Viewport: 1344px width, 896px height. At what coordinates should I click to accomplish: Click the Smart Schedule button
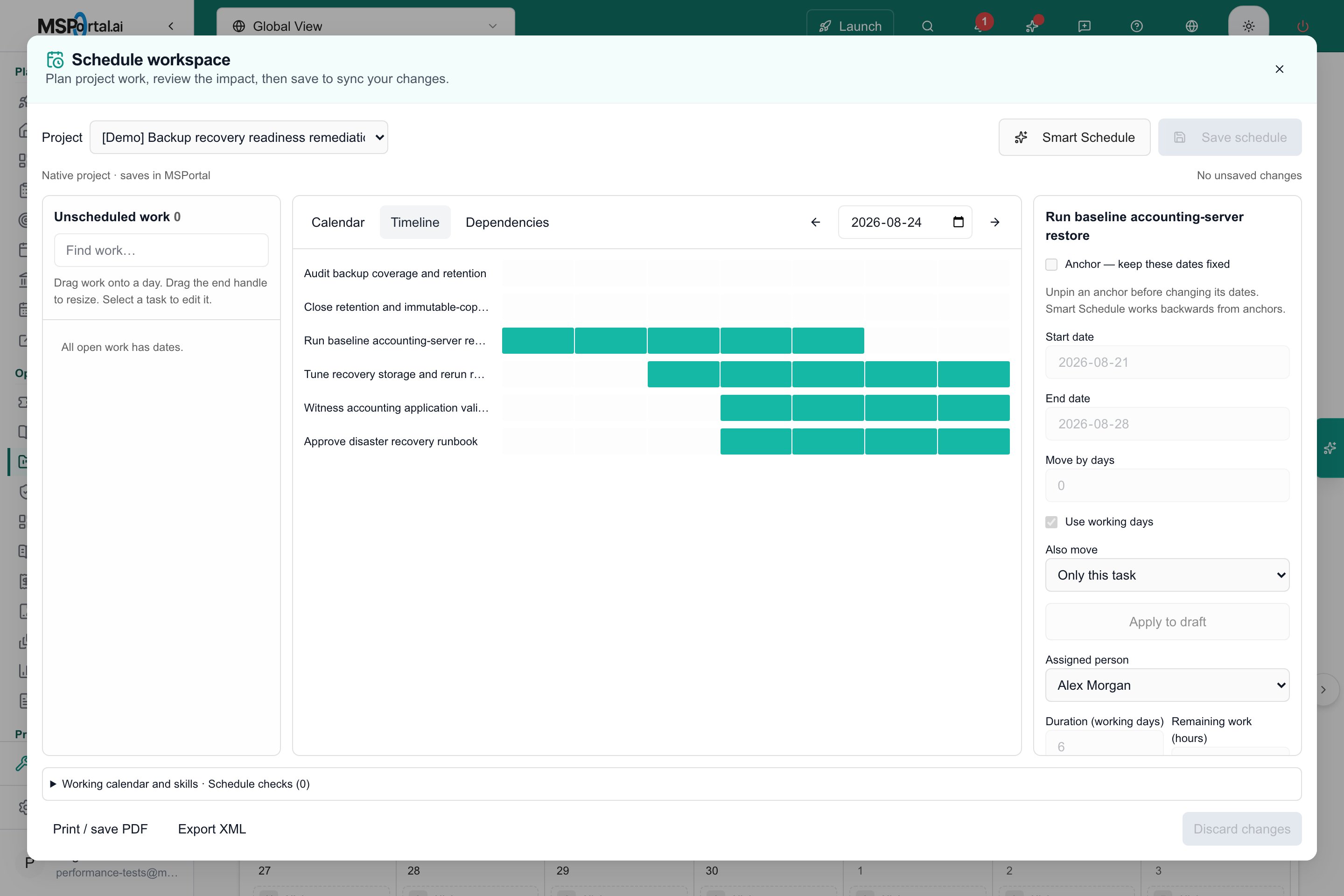(1074, 137)
